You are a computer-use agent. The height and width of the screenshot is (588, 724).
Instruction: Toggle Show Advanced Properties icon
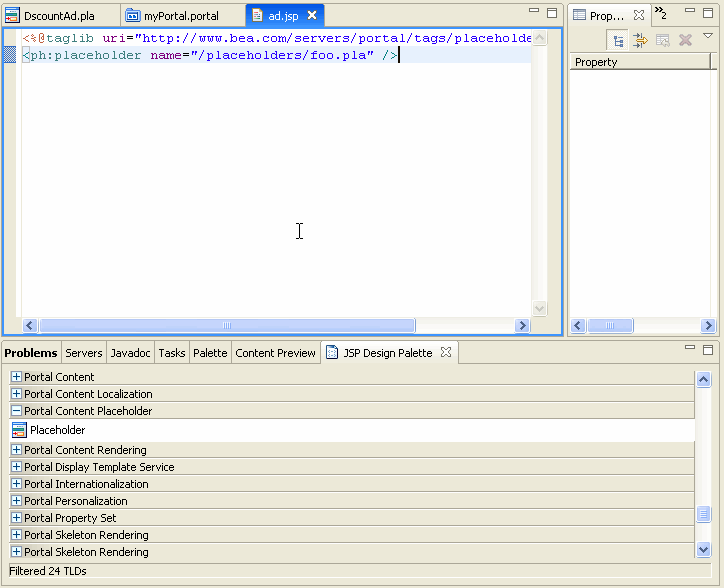click(640, 41)
